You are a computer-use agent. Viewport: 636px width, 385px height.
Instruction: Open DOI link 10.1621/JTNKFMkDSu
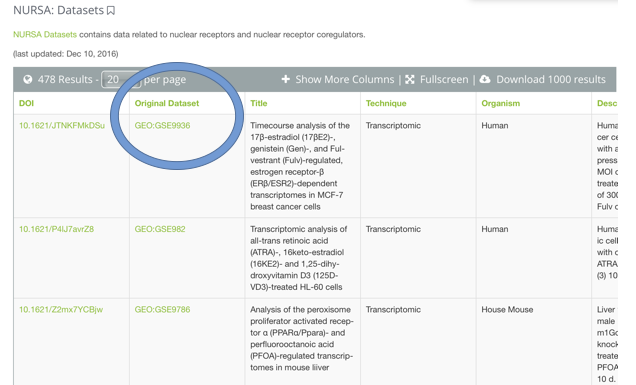62,125
